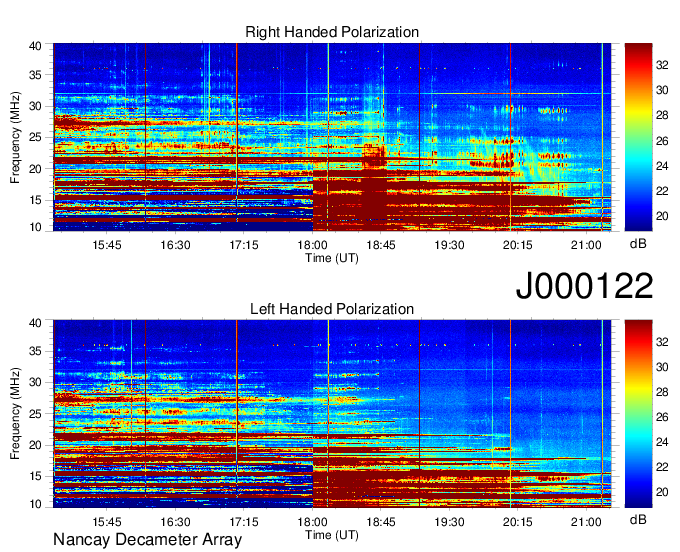The width and height of the screenshot is (680, 552).
Task: Click the bottom plot's "Time (UT)" axis label
Action: [x=332, y=535]
